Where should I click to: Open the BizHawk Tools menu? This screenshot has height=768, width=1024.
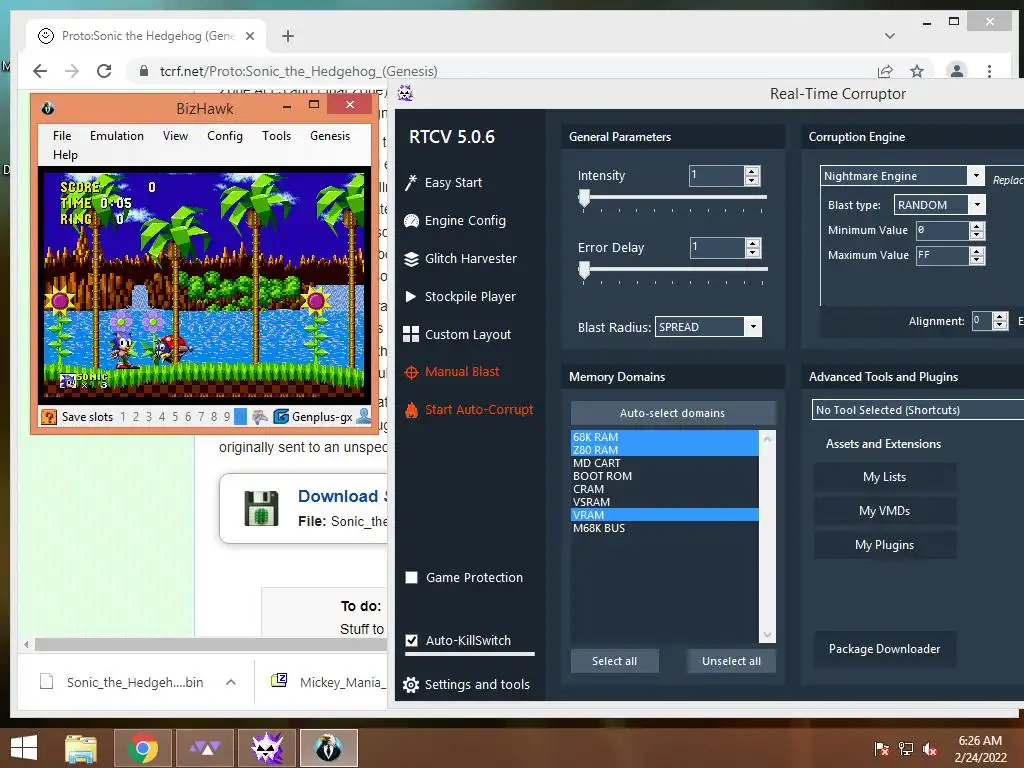click(x=276, y=136)
